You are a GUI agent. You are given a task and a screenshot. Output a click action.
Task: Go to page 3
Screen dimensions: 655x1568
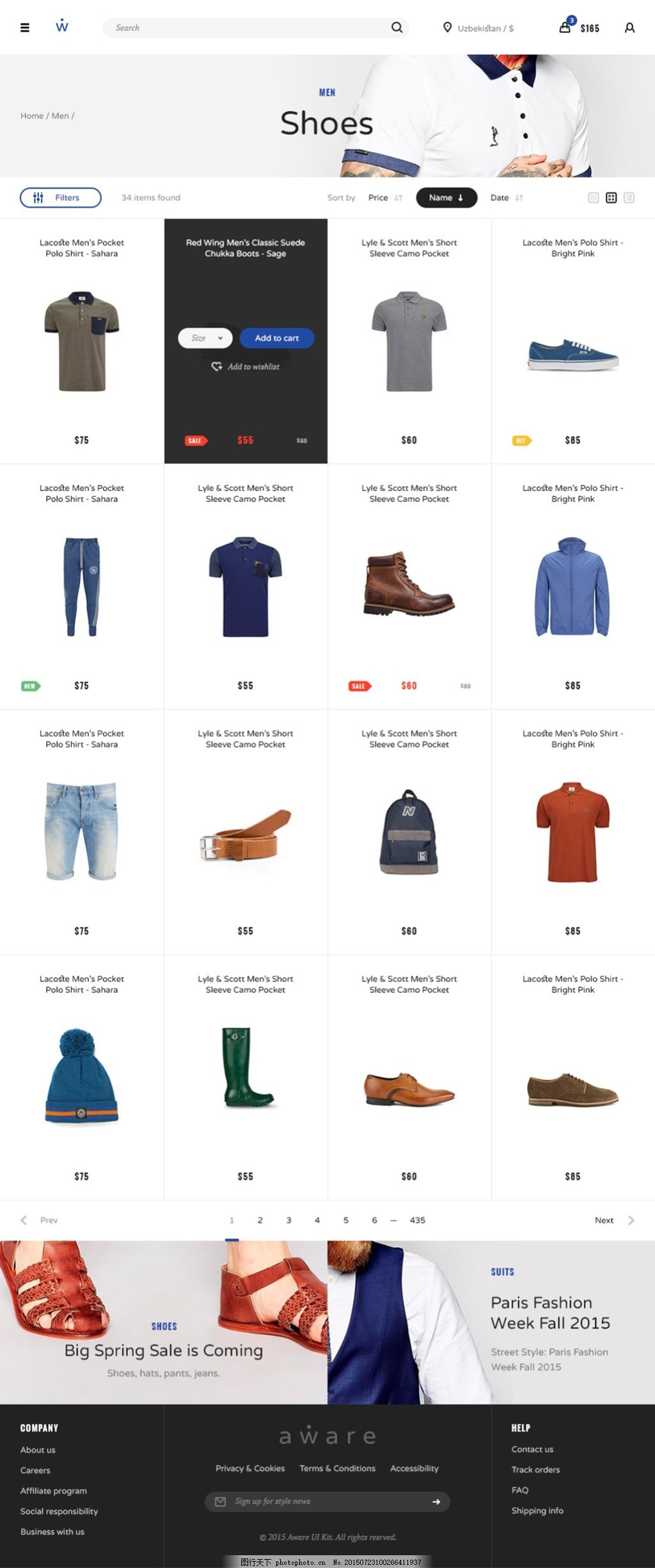288,1220
